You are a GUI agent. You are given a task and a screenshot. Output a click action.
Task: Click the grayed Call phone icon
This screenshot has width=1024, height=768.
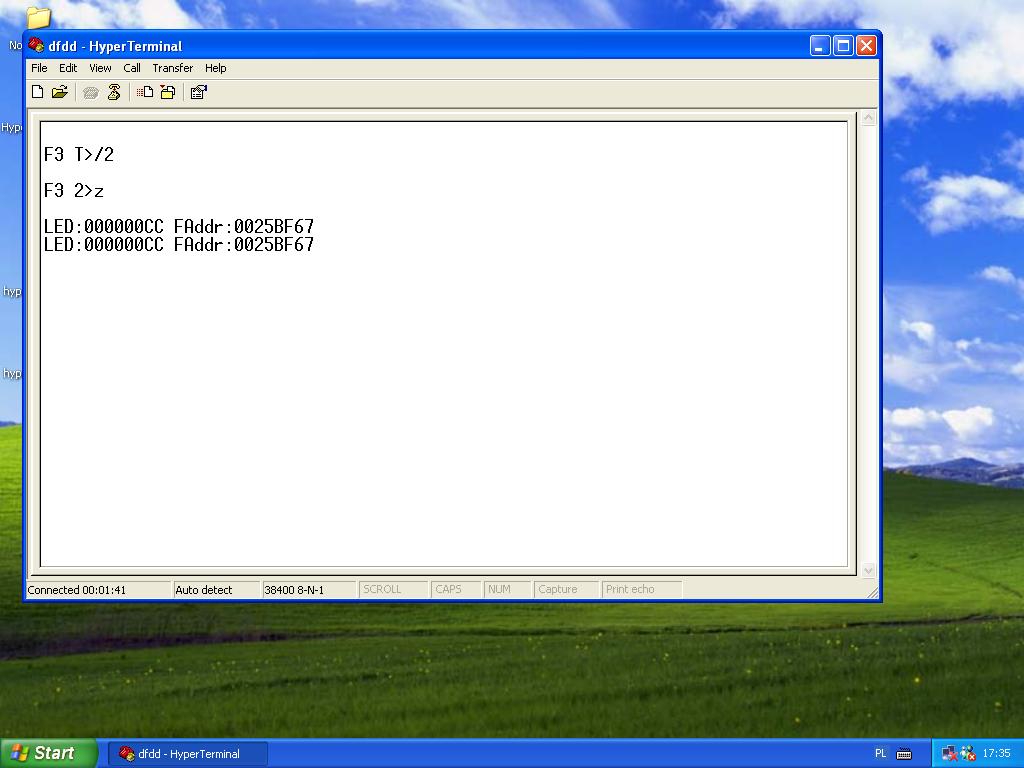pos(91,93)
